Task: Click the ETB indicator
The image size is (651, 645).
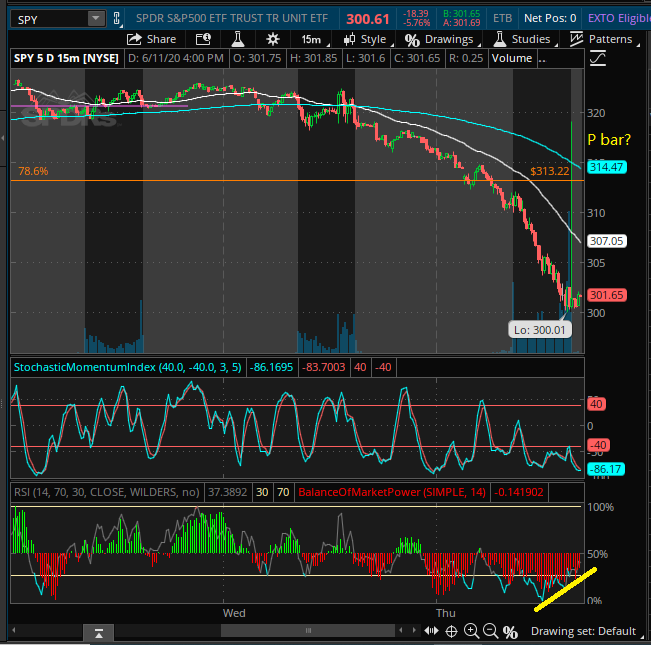Action: [x=502, y=19]
